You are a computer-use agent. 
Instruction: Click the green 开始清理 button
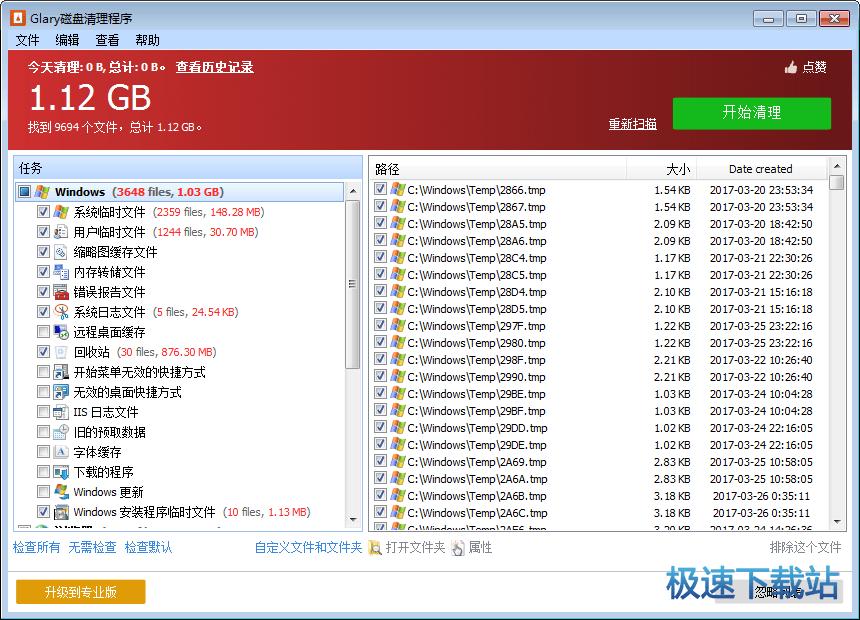coord(751,113)
